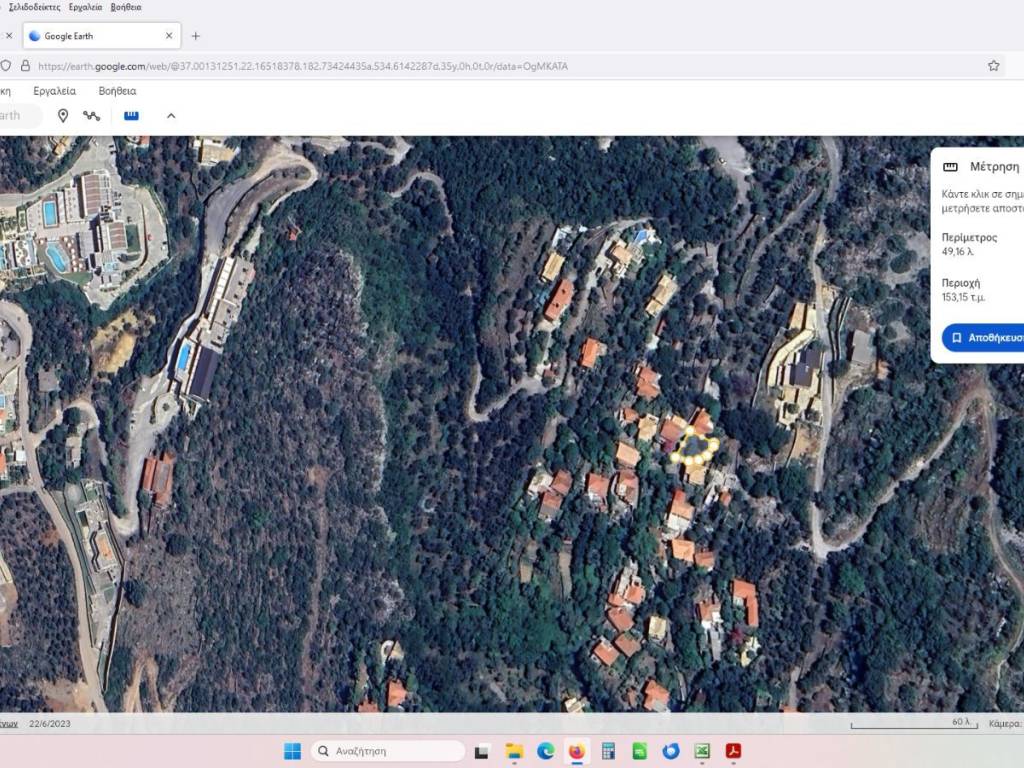Open File Explorer from the taskbar

click(514, 751)
